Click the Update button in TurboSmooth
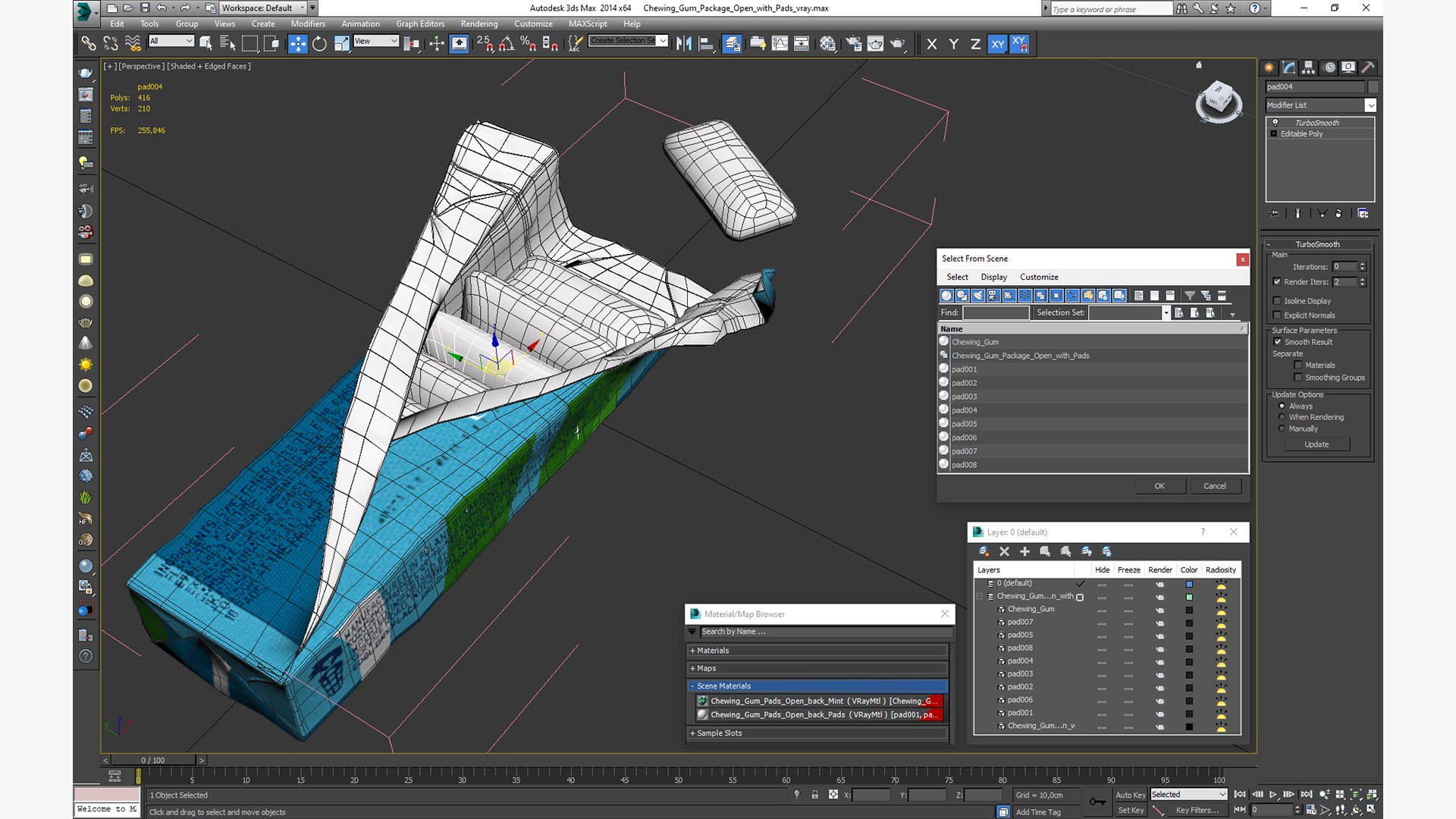Viewport: 1456px width, 819px height. (x=1316, y=444)
